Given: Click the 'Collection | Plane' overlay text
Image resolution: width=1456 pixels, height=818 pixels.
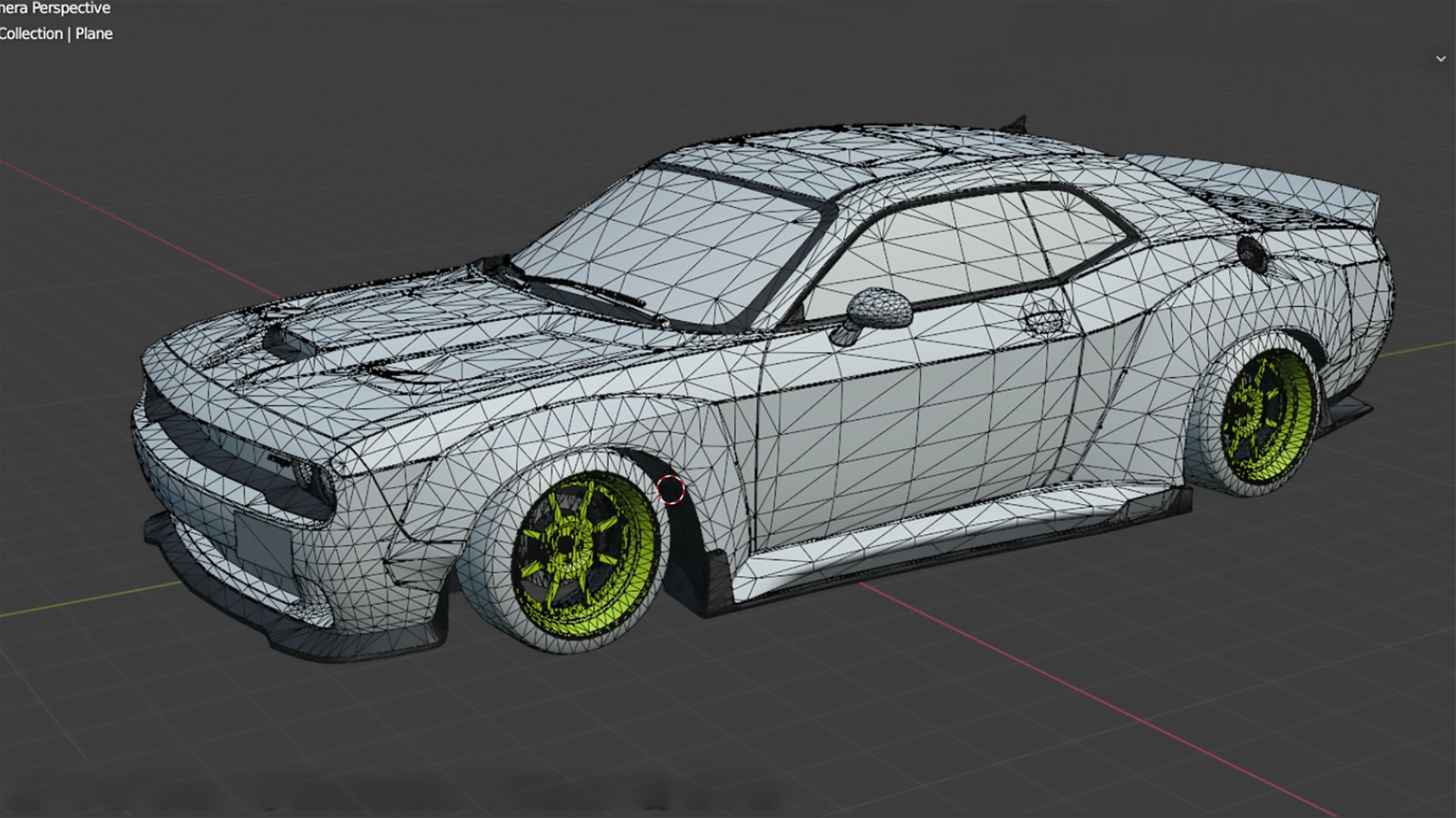Looking at the screenshot, I should point(55,33).
